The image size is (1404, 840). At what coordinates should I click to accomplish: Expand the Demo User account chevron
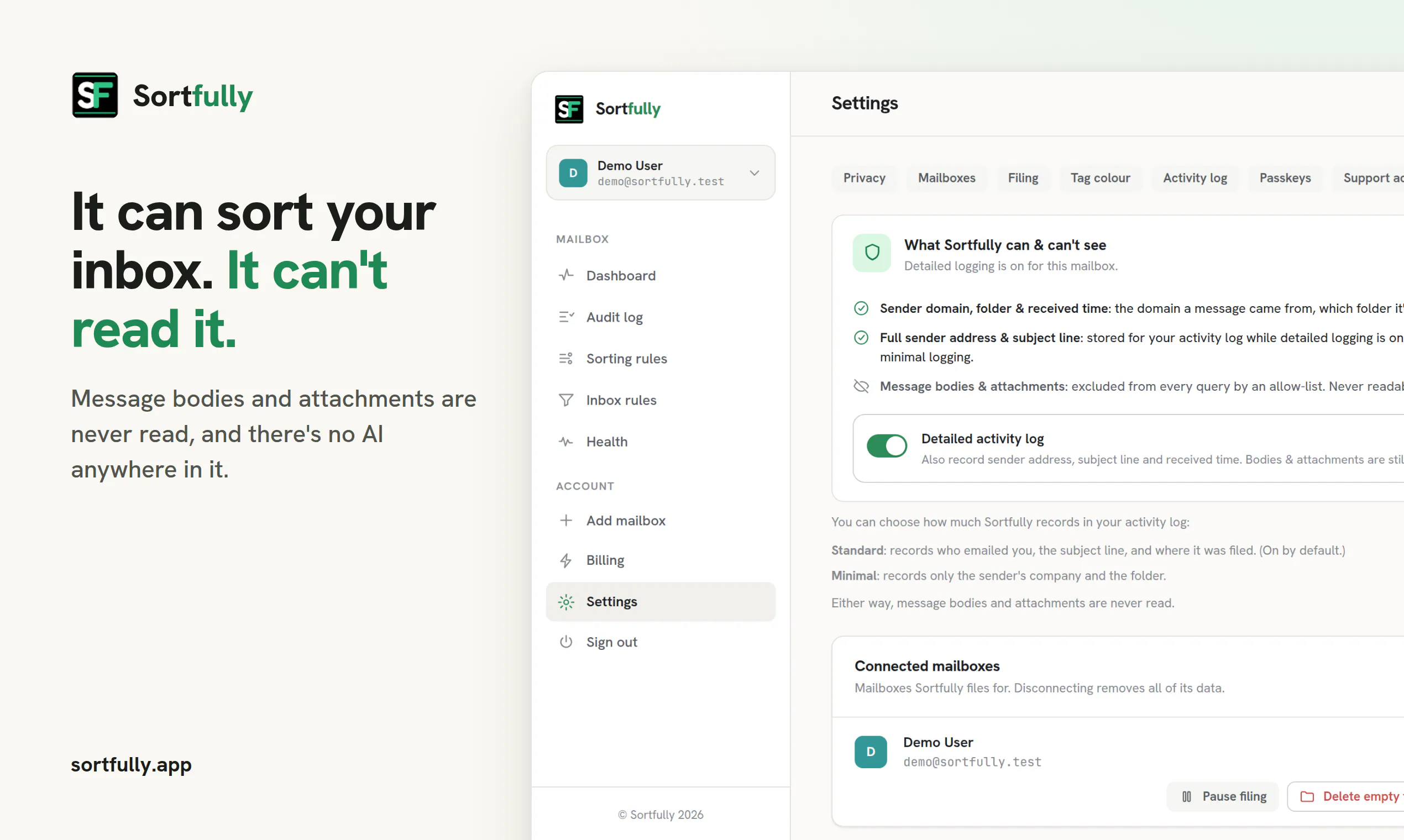pyautogui.click(x=754, y=172)
